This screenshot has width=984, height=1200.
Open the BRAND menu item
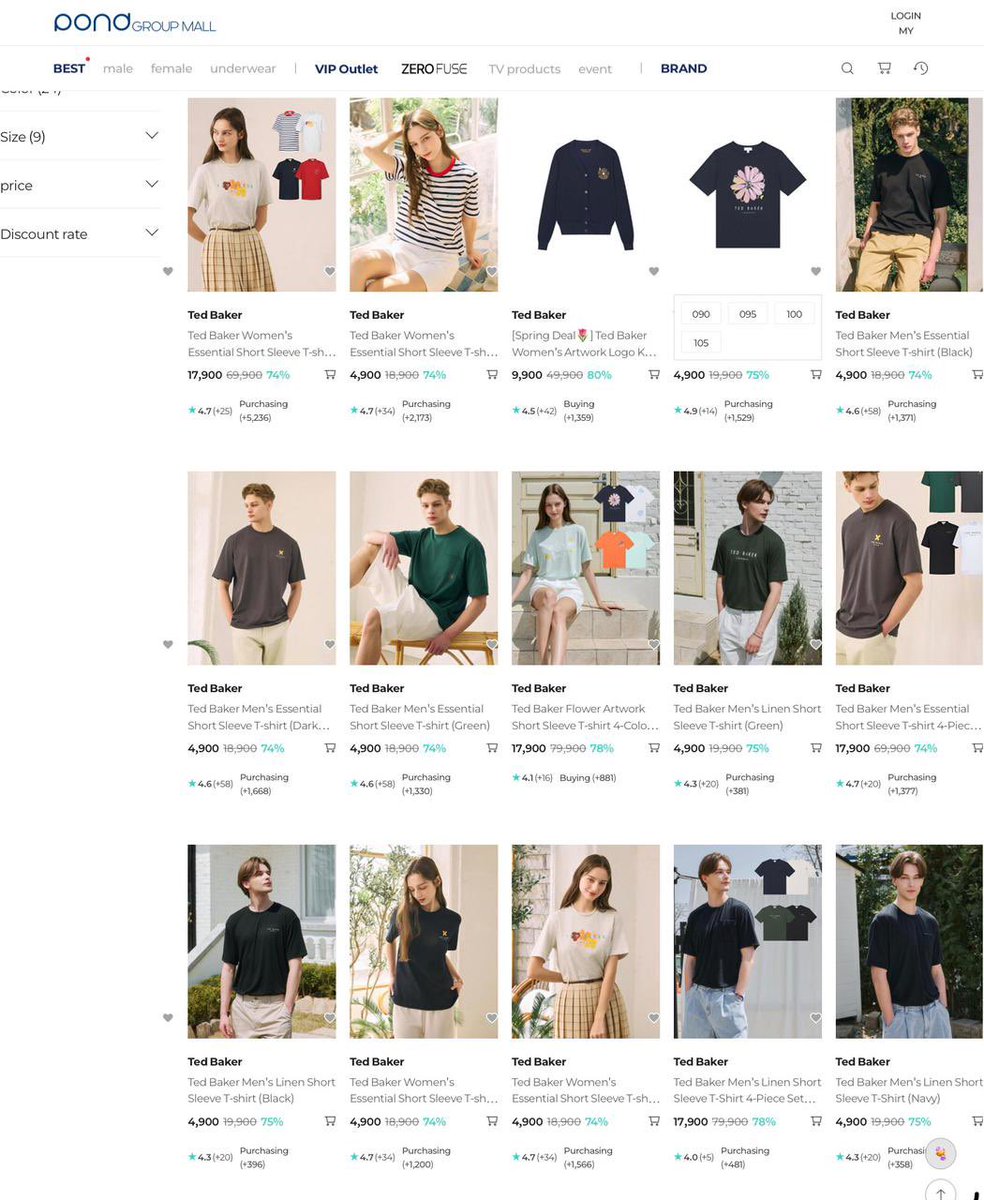point(684,69)
